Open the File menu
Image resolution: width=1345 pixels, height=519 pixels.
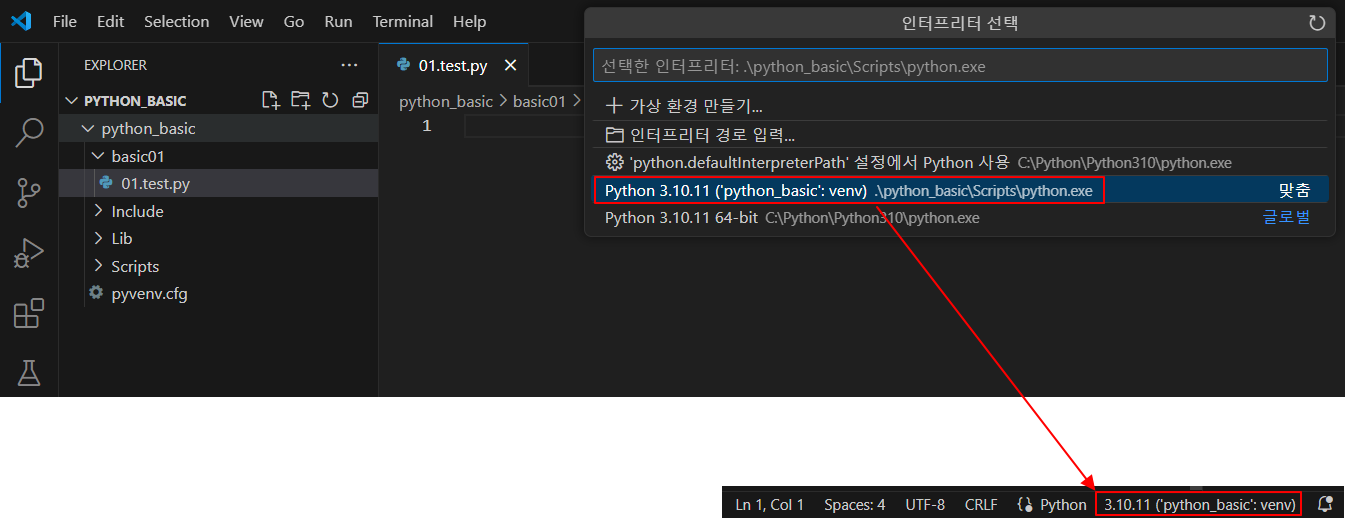coord(64,21)
